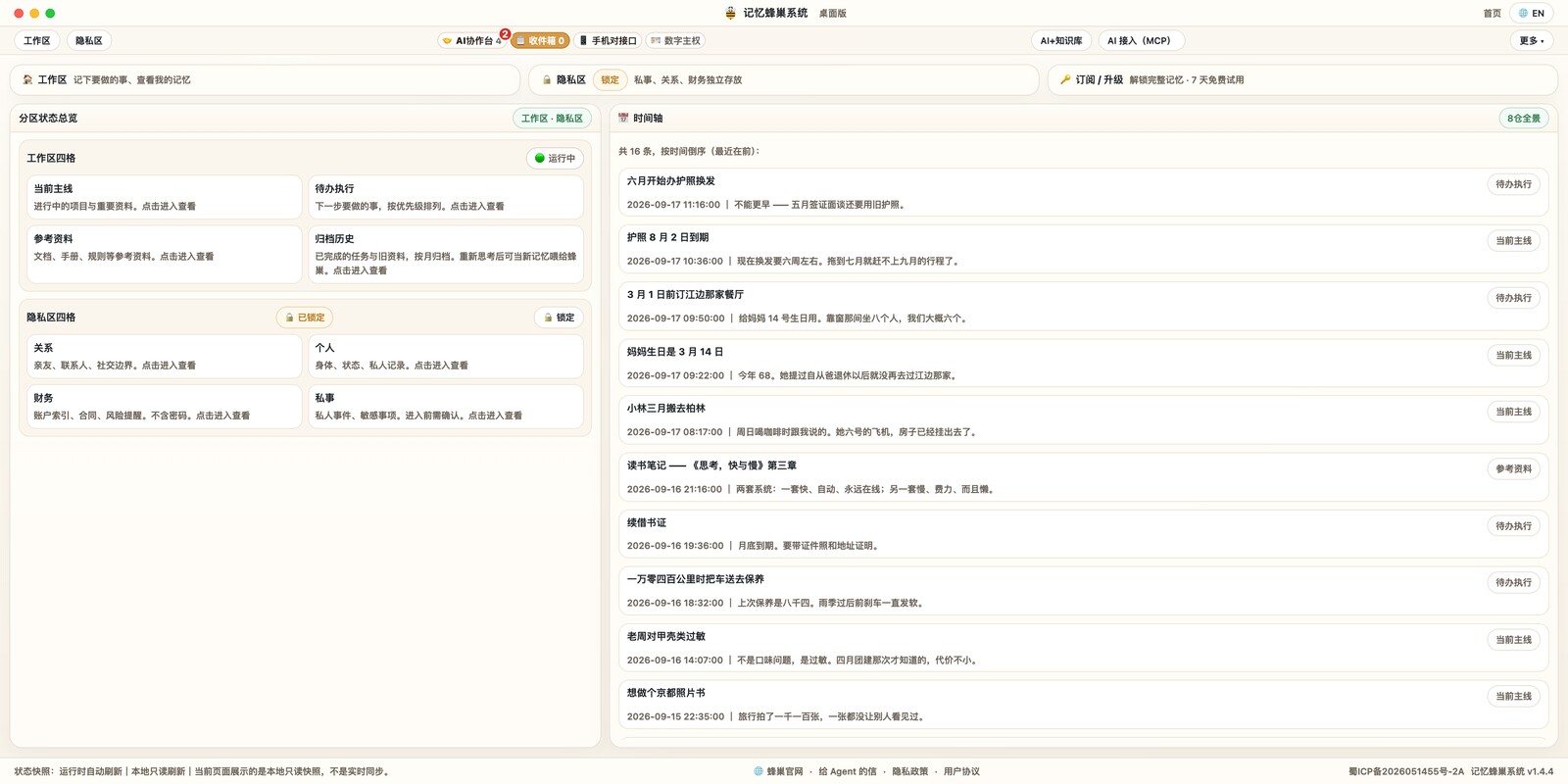Toggle the 锁定 pill on the 隐私区 banner
Screen dimensions: 1568x784
tap(610, 80)
